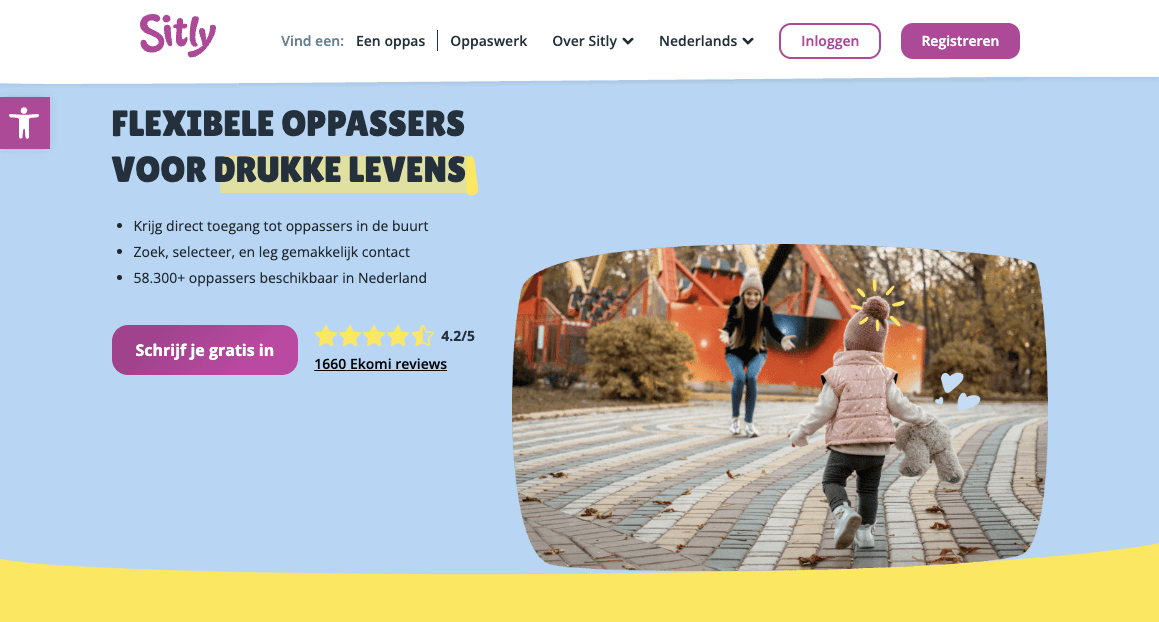Click the hero photo of woman and child

[x=780, y=407]
